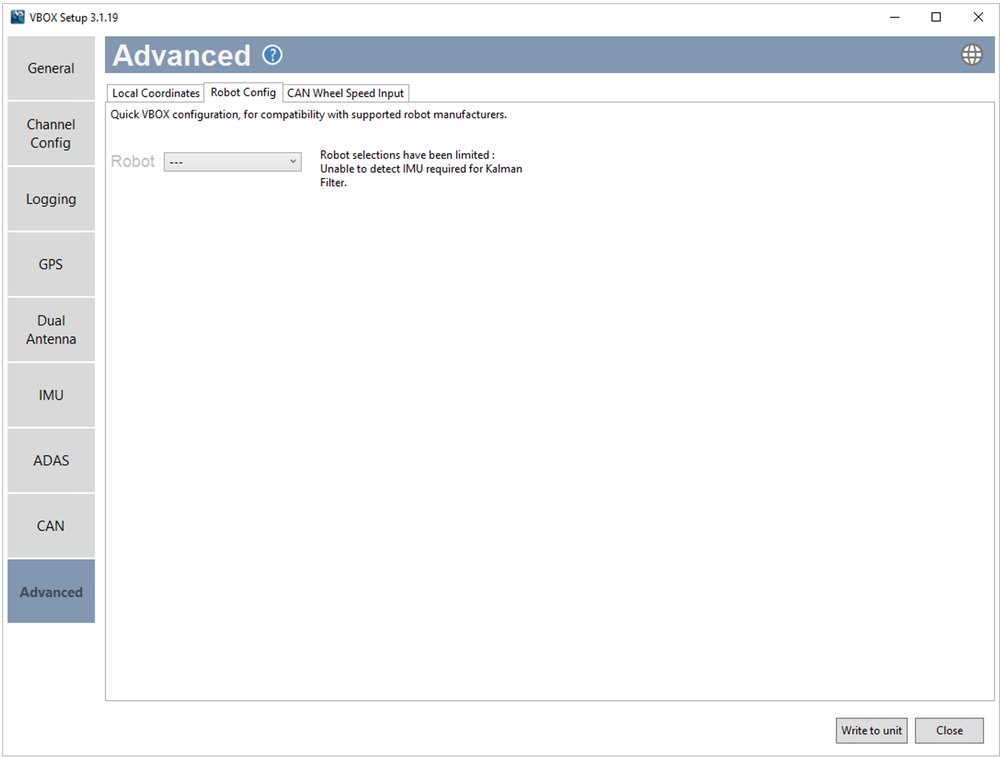Image resolution: width=1000 pixels, height=758 pixels.
Task: Click the Write to unit button
Action: pos(870,730)
